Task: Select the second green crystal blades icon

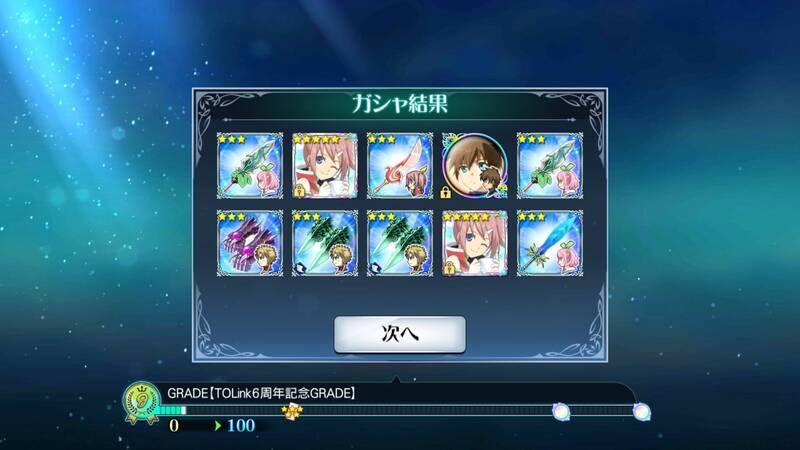Action: coord(399,243)
